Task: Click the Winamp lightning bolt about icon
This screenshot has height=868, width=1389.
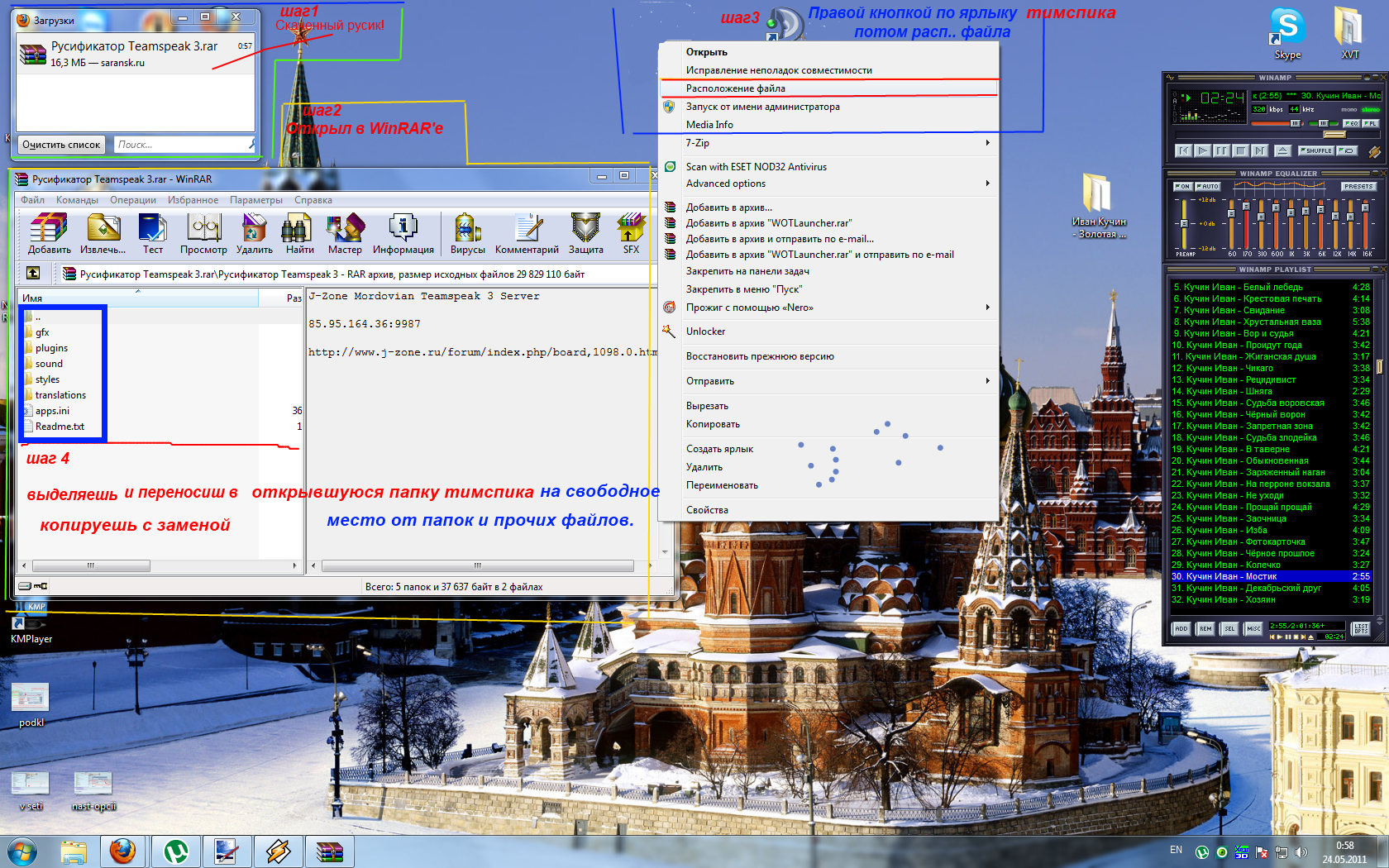Action: pos(1374,151)
